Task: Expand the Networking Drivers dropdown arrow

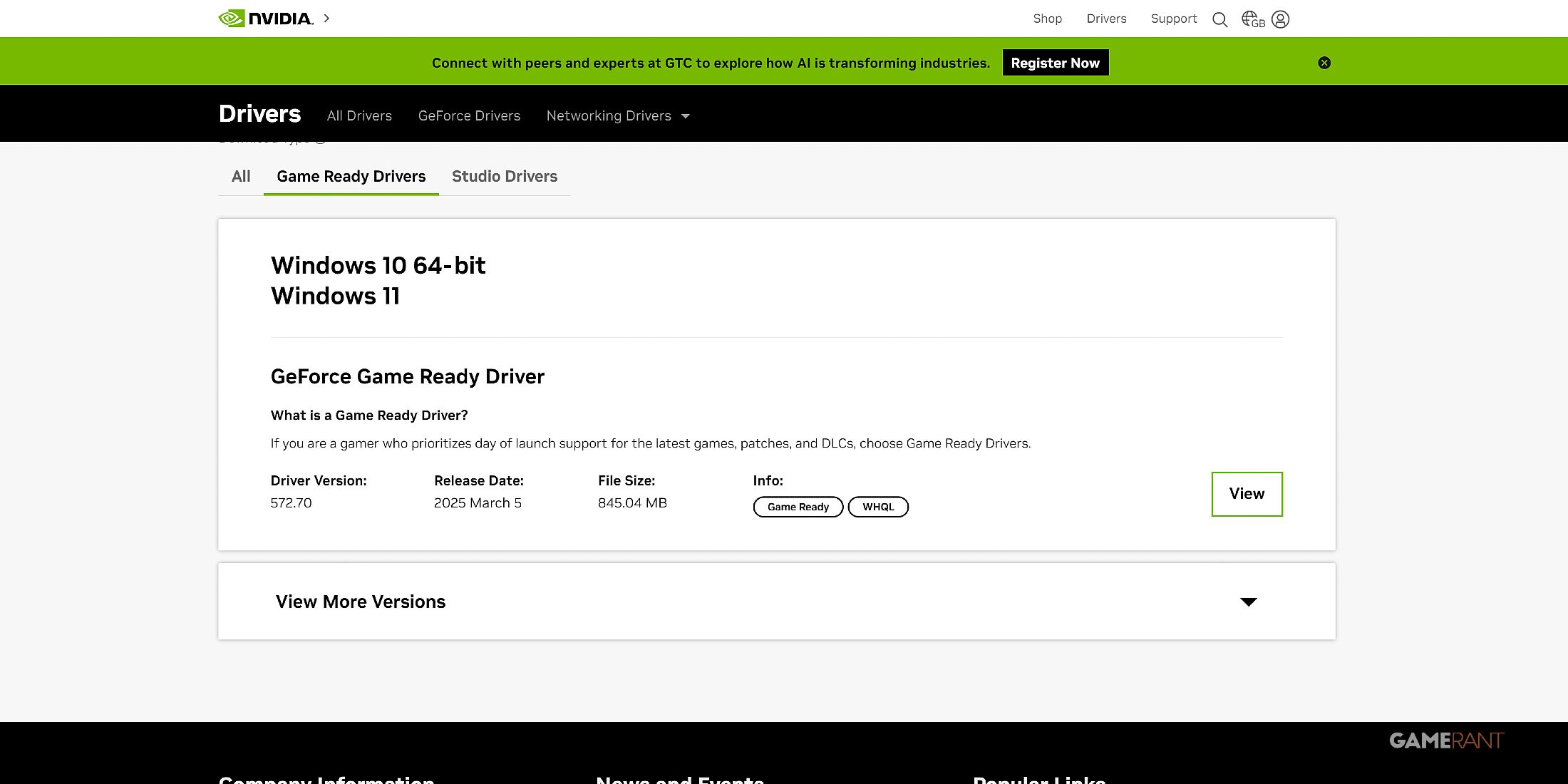Action: (x=686, y=116)
